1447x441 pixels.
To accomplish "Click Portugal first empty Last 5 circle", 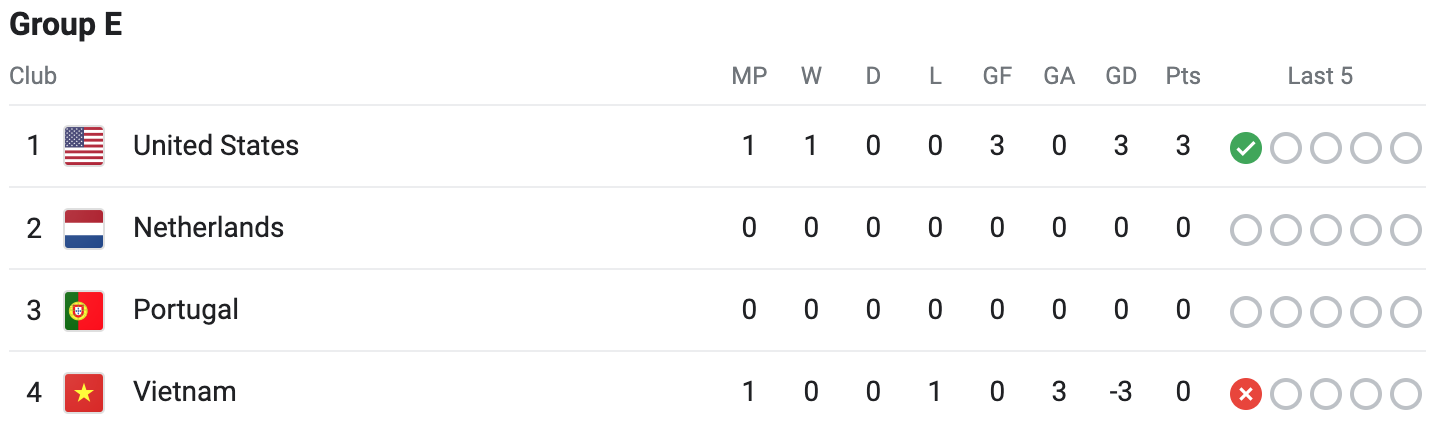I will 1245,312.
